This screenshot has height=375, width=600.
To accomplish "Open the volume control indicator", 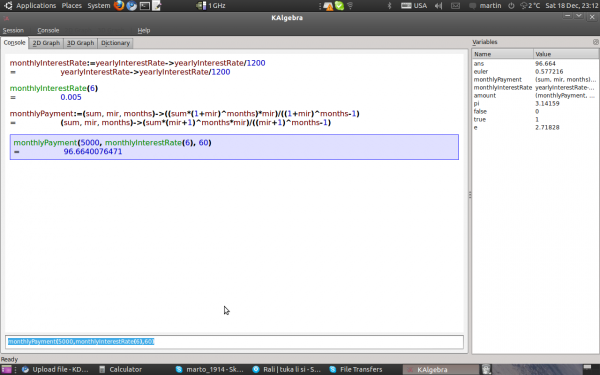I will [x=439, y=5].
